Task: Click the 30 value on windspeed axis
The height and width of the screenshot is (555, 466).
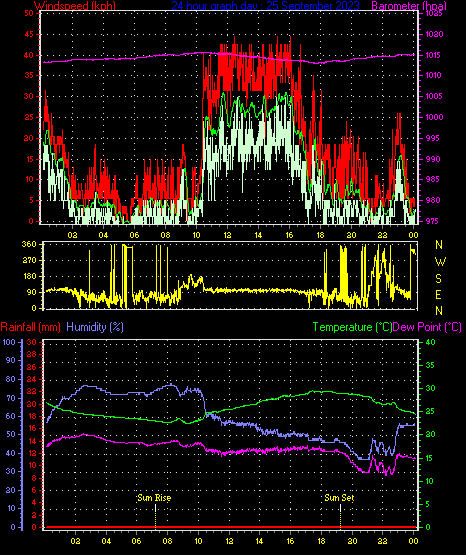Action: [x=29, y=96]
